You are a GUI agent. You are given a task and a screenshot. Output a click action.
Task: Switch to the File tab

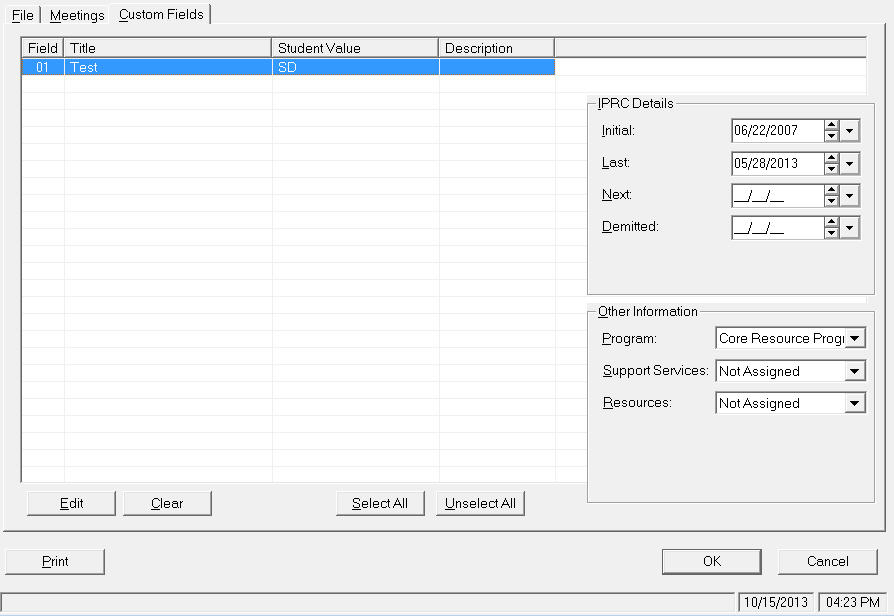tap(23, 15)
